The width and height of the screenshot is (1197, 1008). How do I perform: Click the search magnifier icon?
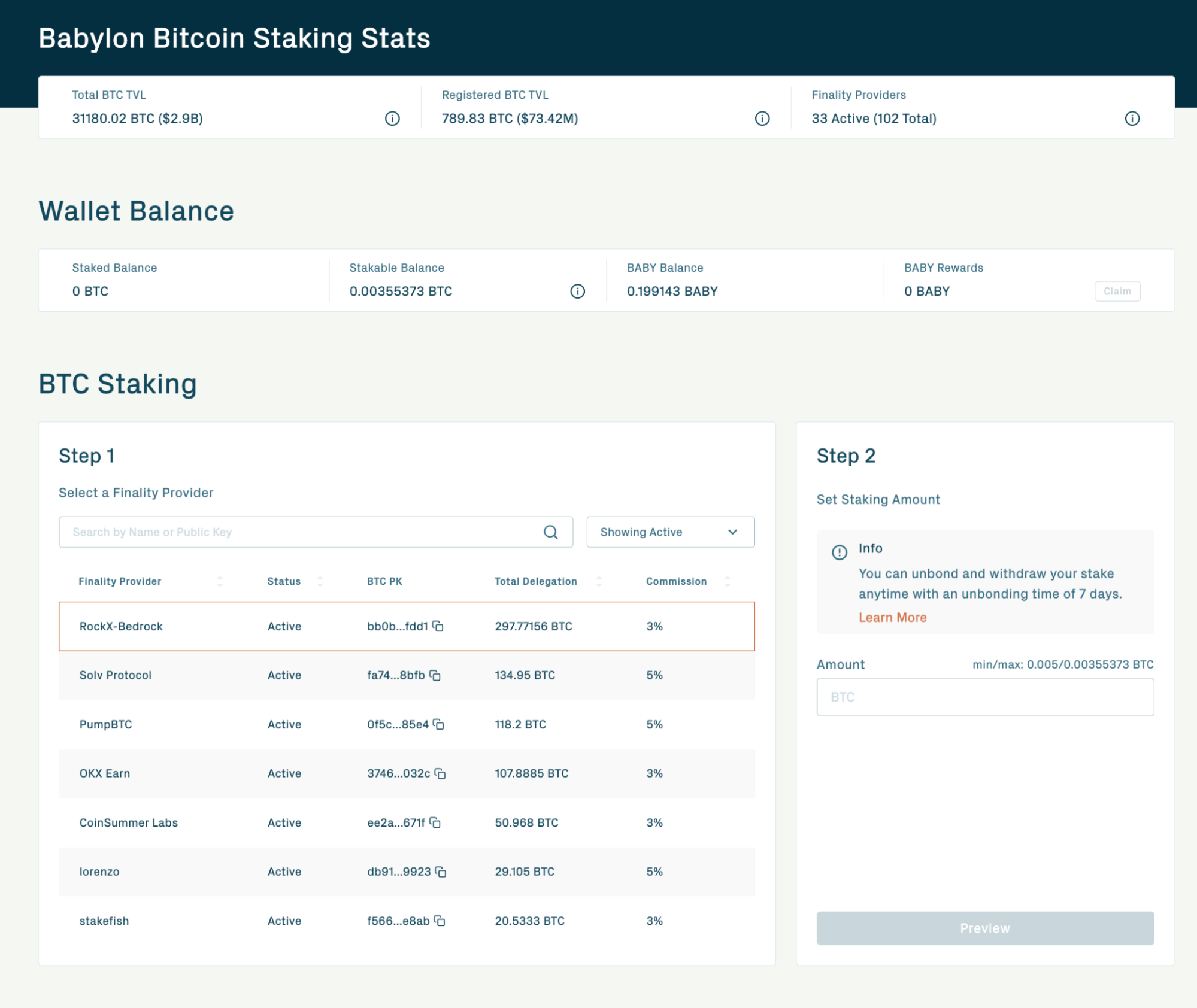(551, 532)
